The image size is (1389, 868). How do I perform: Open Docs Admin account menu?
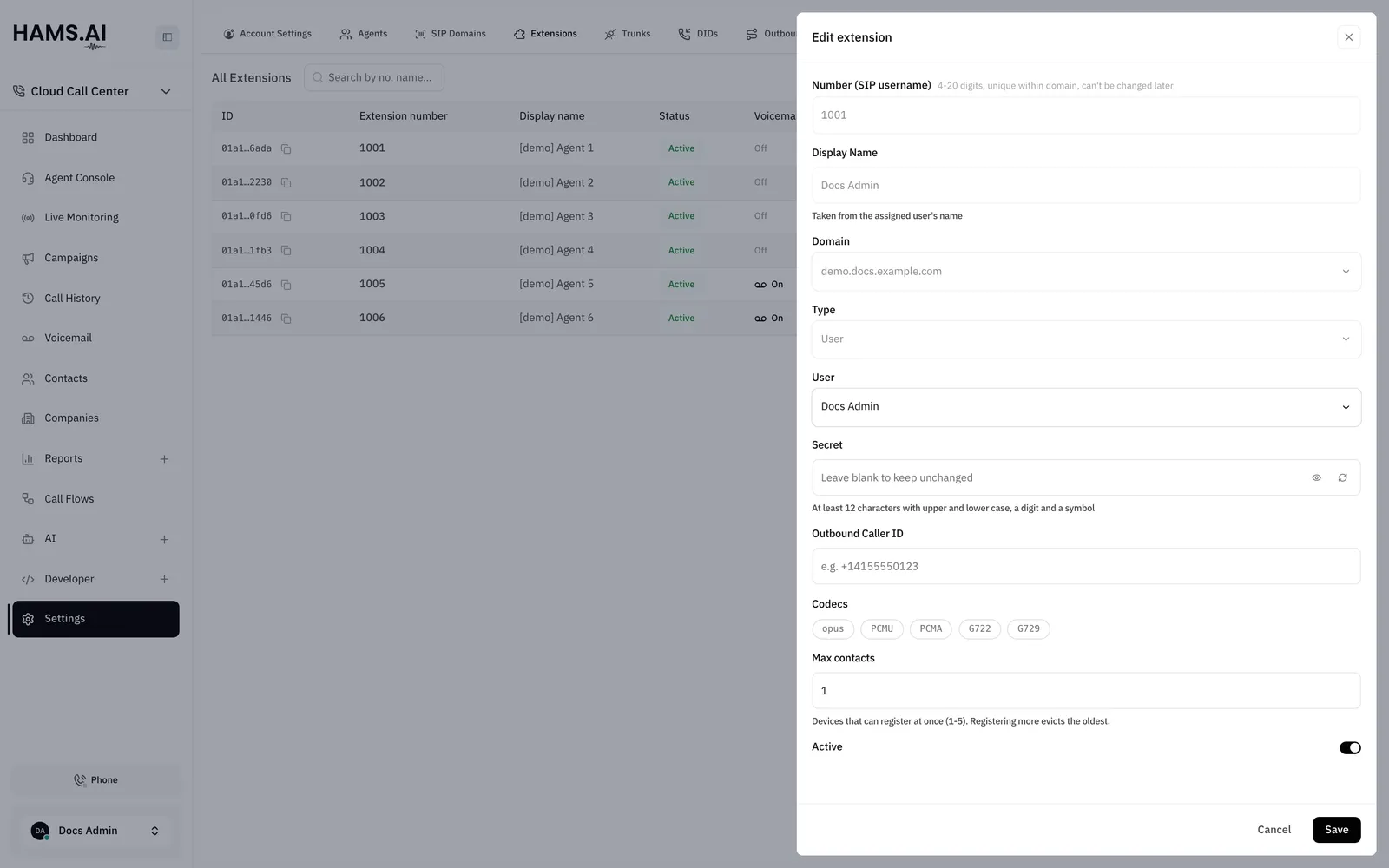pos(95,831)
